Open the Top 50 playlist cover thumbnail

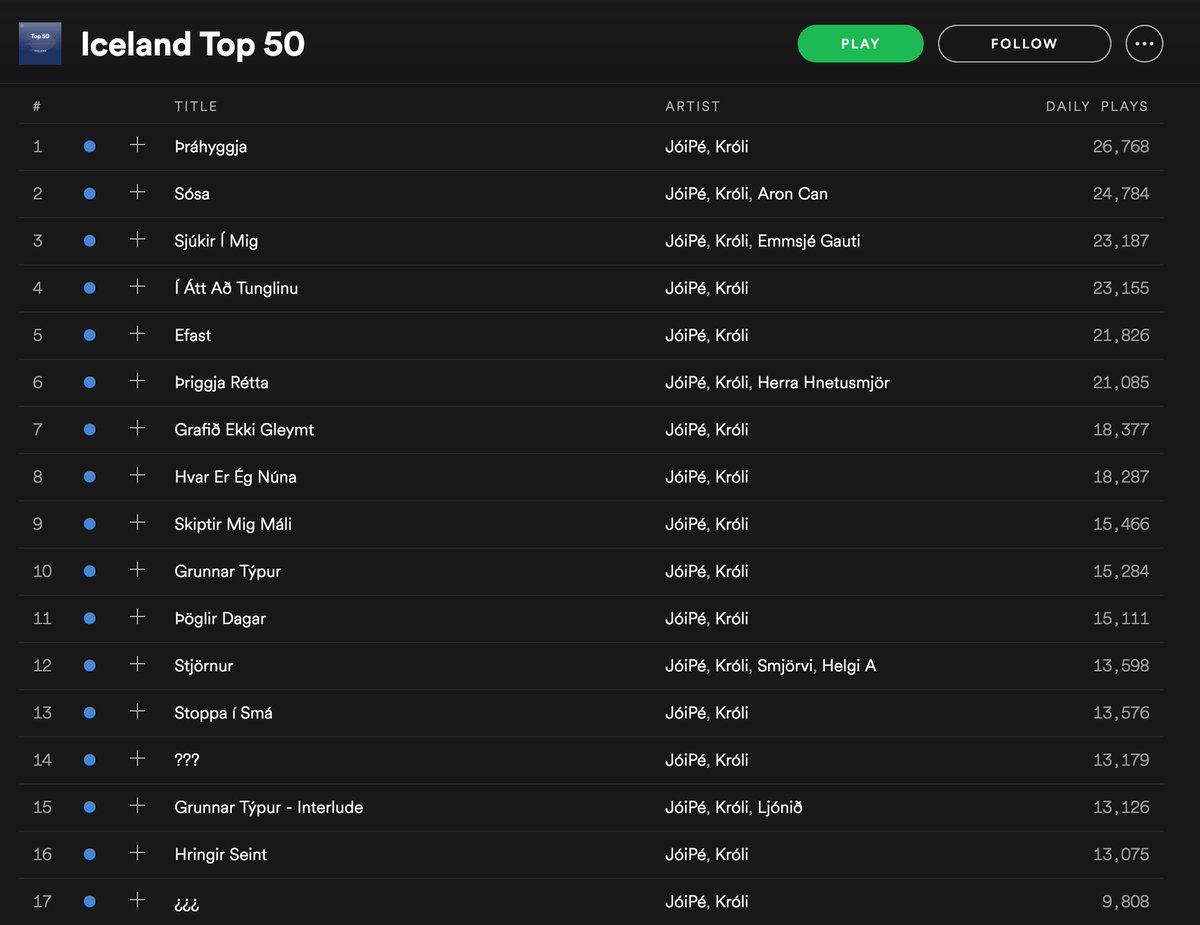point(40,43)
